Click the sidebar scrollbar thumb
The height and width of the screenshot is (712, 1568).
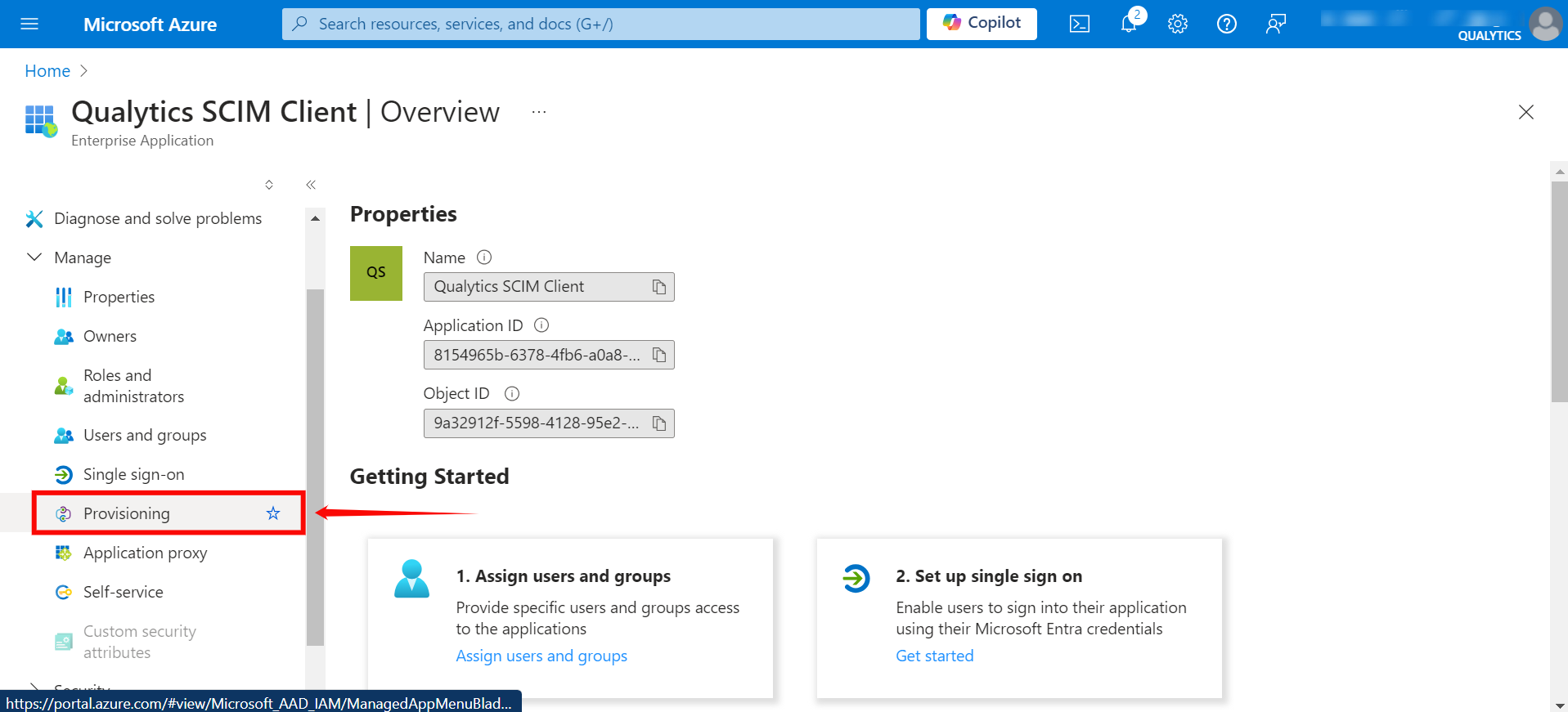(x=315, y=468)
